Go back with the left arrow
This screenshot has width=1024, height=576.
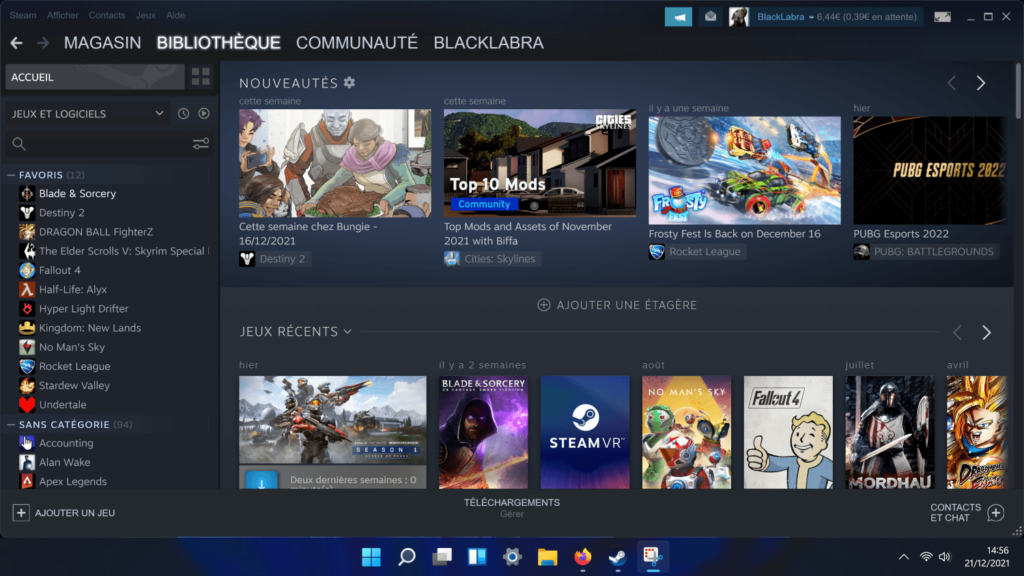[x=16, y=43]
